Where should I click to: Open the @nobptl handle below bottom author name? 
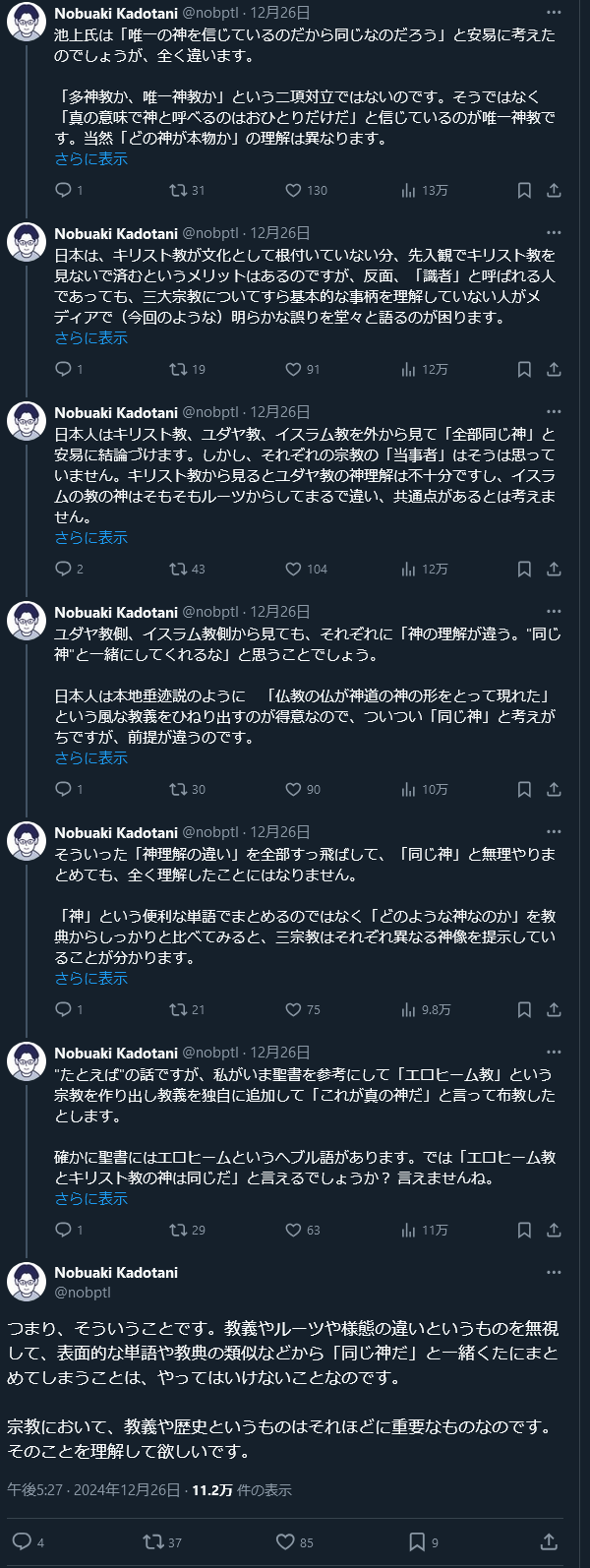[x=83, y=1292]
